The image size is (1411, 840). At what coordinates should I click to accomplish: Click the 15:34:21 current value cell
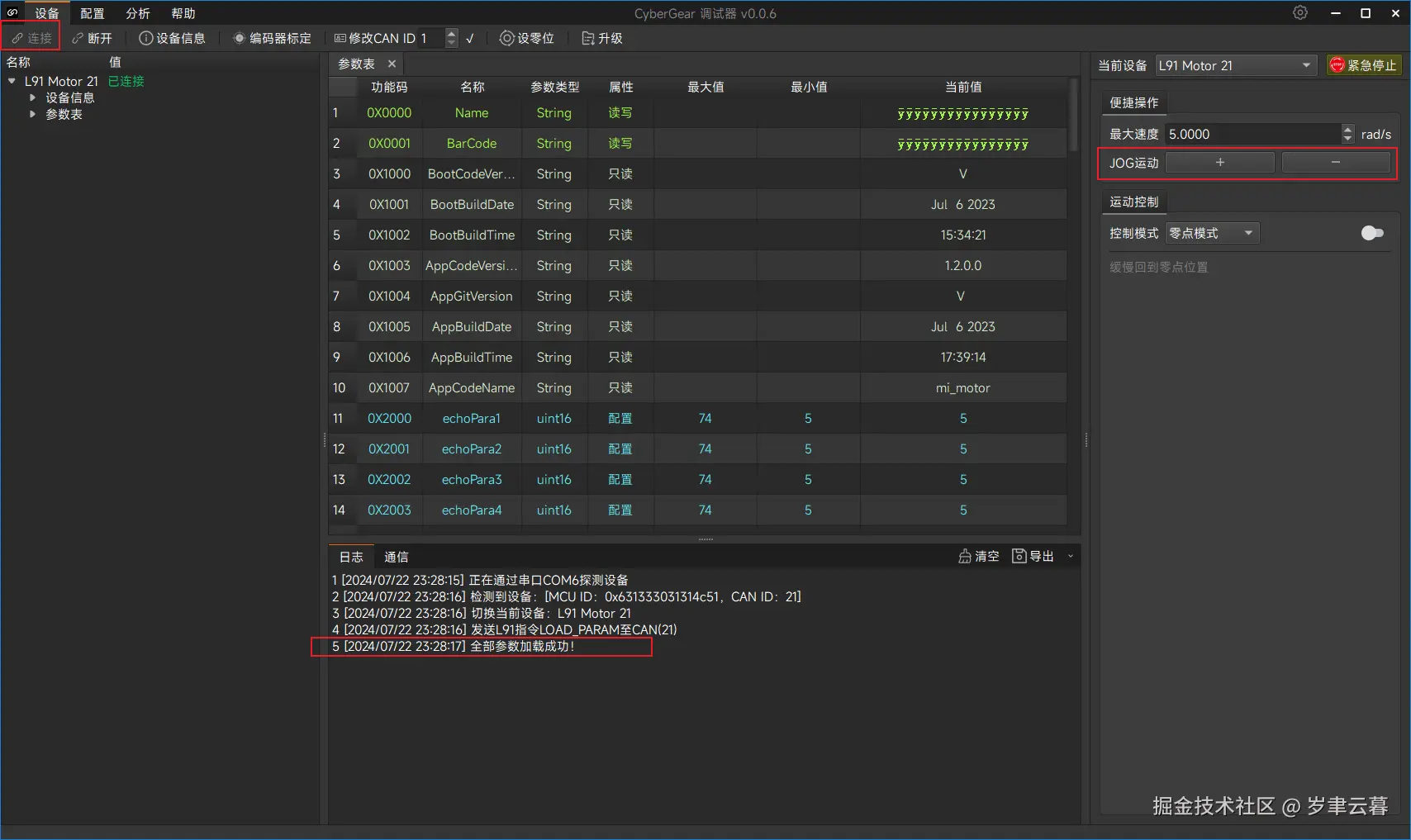coord(963,235)
